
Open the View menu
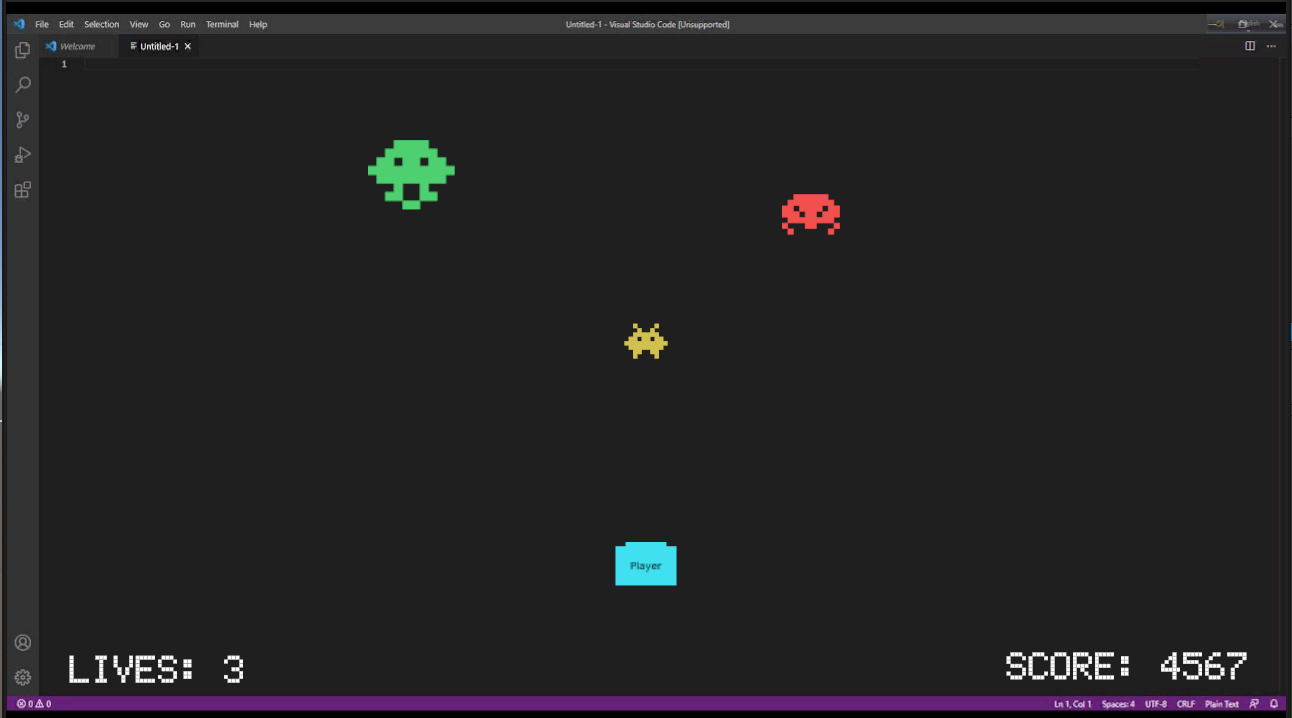[139, 24]
